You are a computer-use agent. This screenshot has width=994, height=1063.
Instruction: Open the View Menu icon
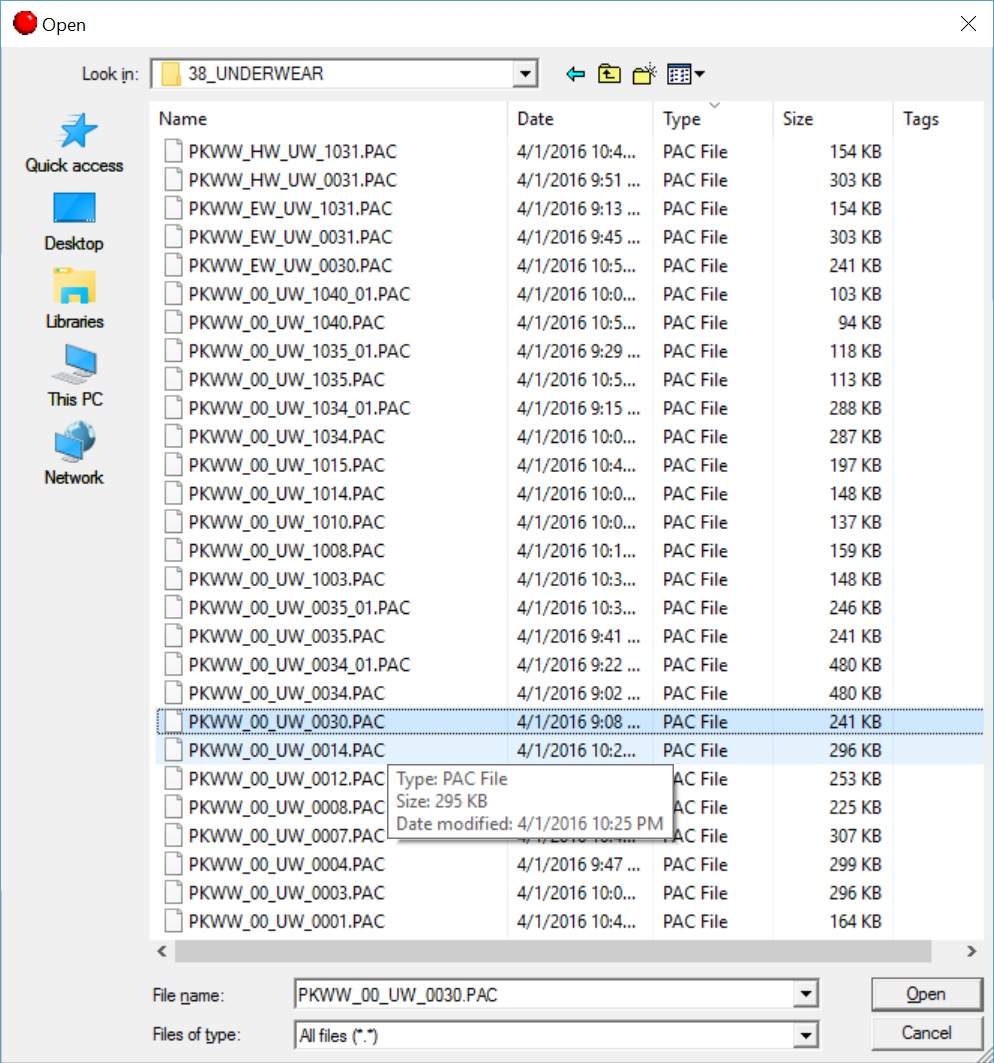pos(685,74)
